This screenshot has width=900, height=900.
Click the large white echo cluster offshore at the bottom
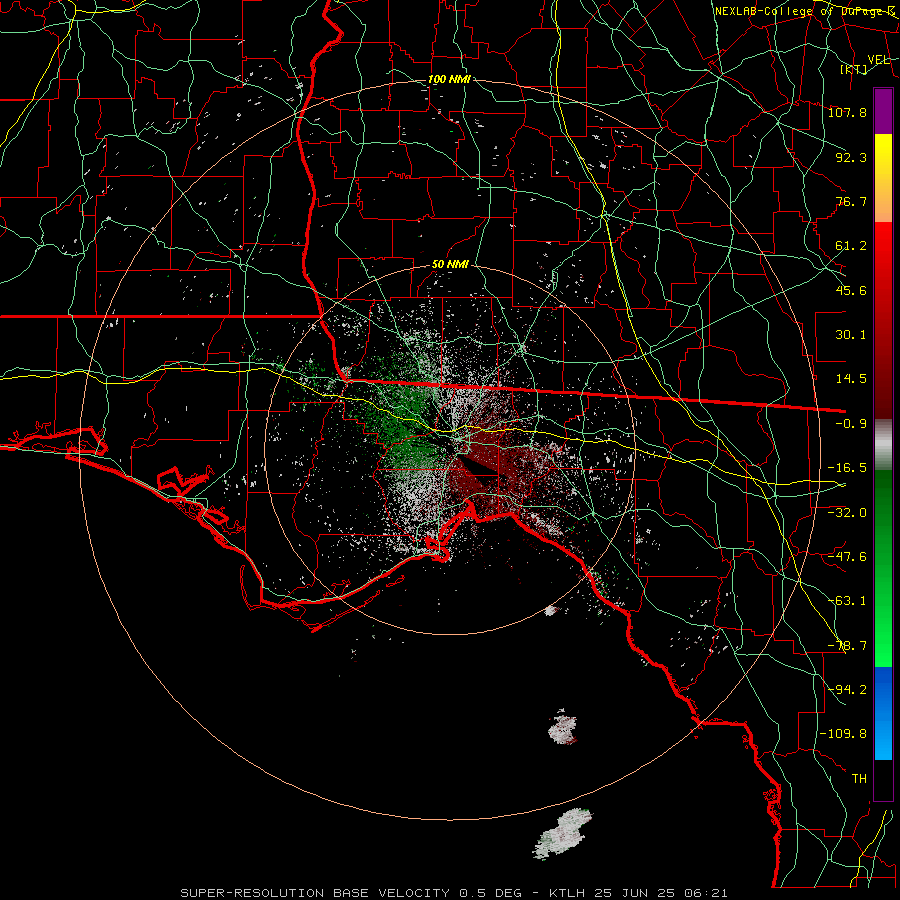click(x=562, y=835)
